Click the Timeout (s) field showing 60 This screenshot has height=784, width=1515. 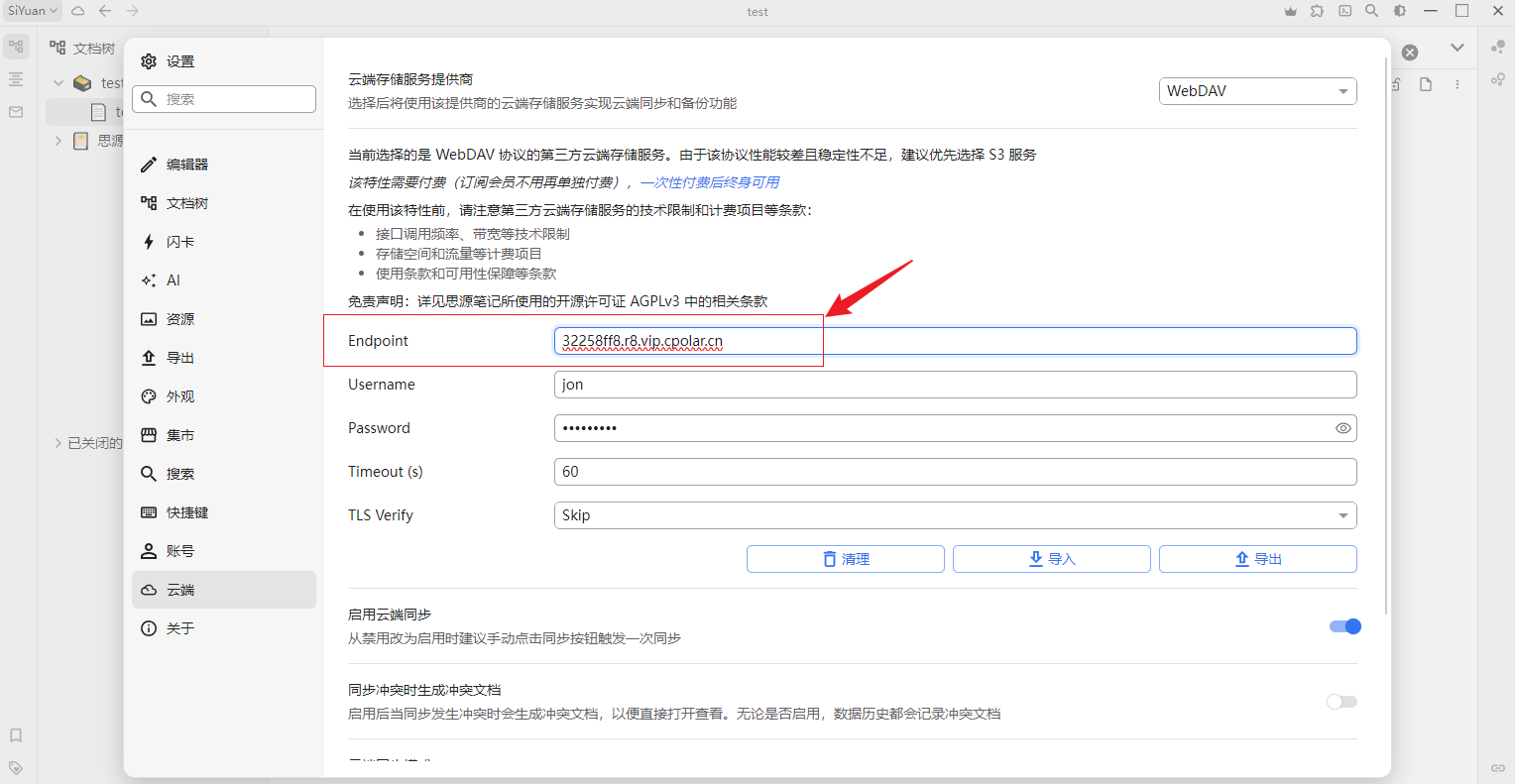click(955, 472)
